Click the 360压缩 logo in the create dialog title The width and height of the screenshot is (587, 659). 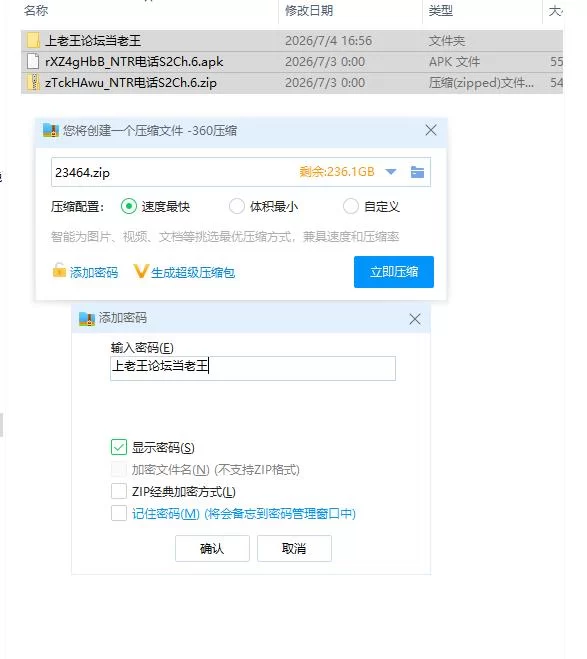51,130
